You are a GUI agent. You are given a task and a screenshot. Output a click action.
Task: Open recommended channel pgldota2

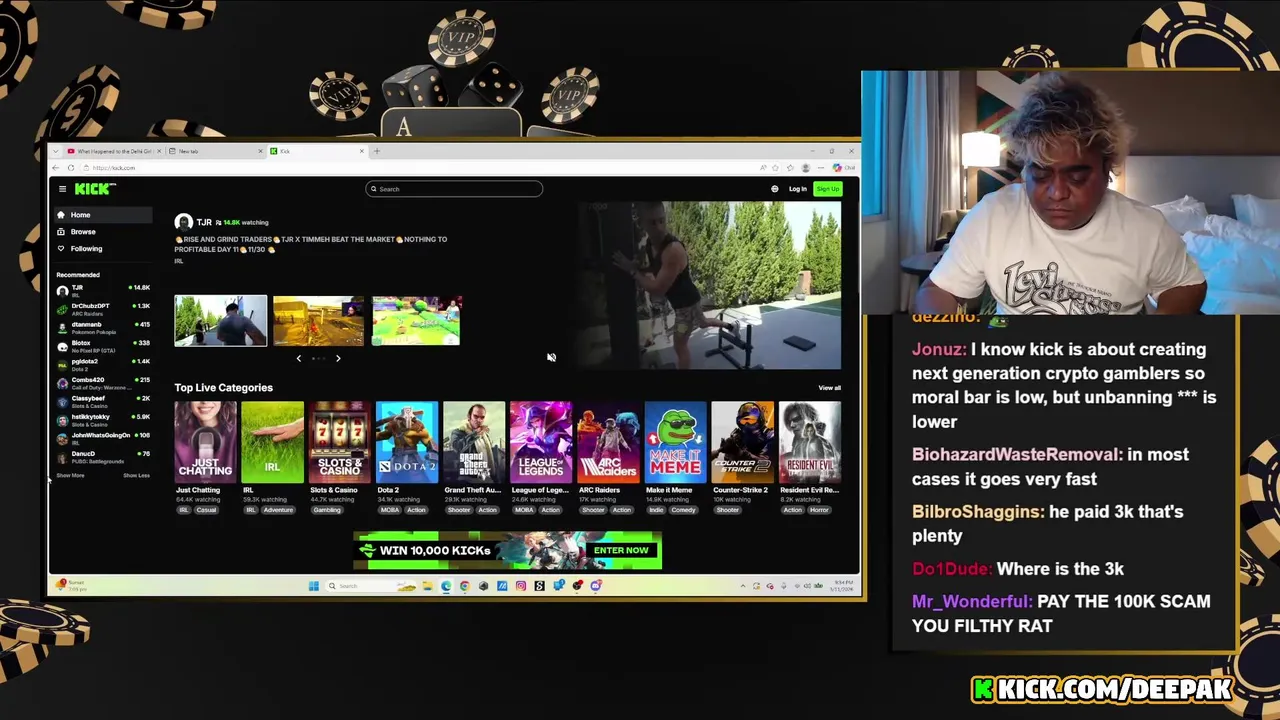pos(103,363)
